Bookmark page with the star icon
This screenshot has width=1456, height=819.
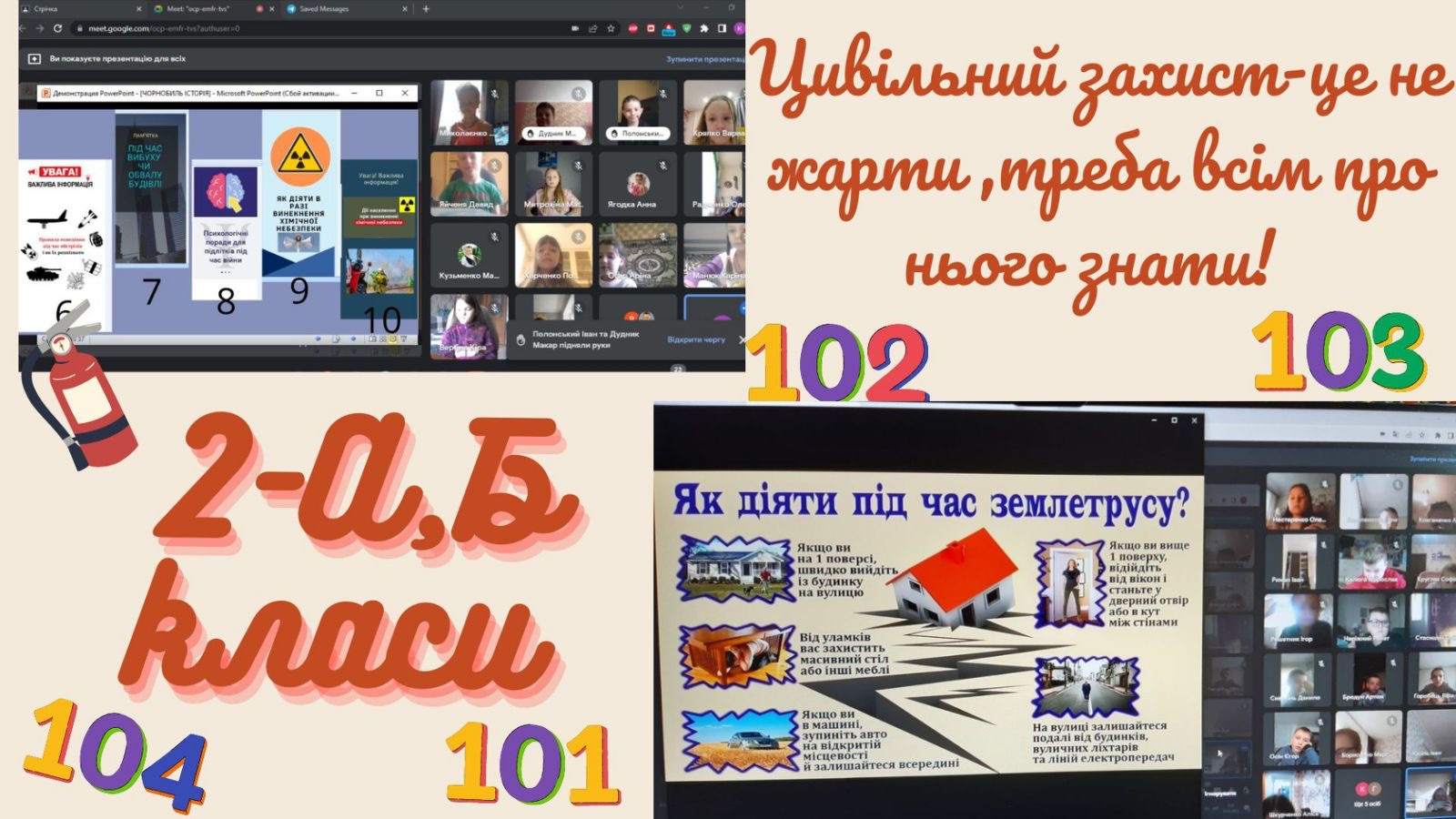coord(611,28)
